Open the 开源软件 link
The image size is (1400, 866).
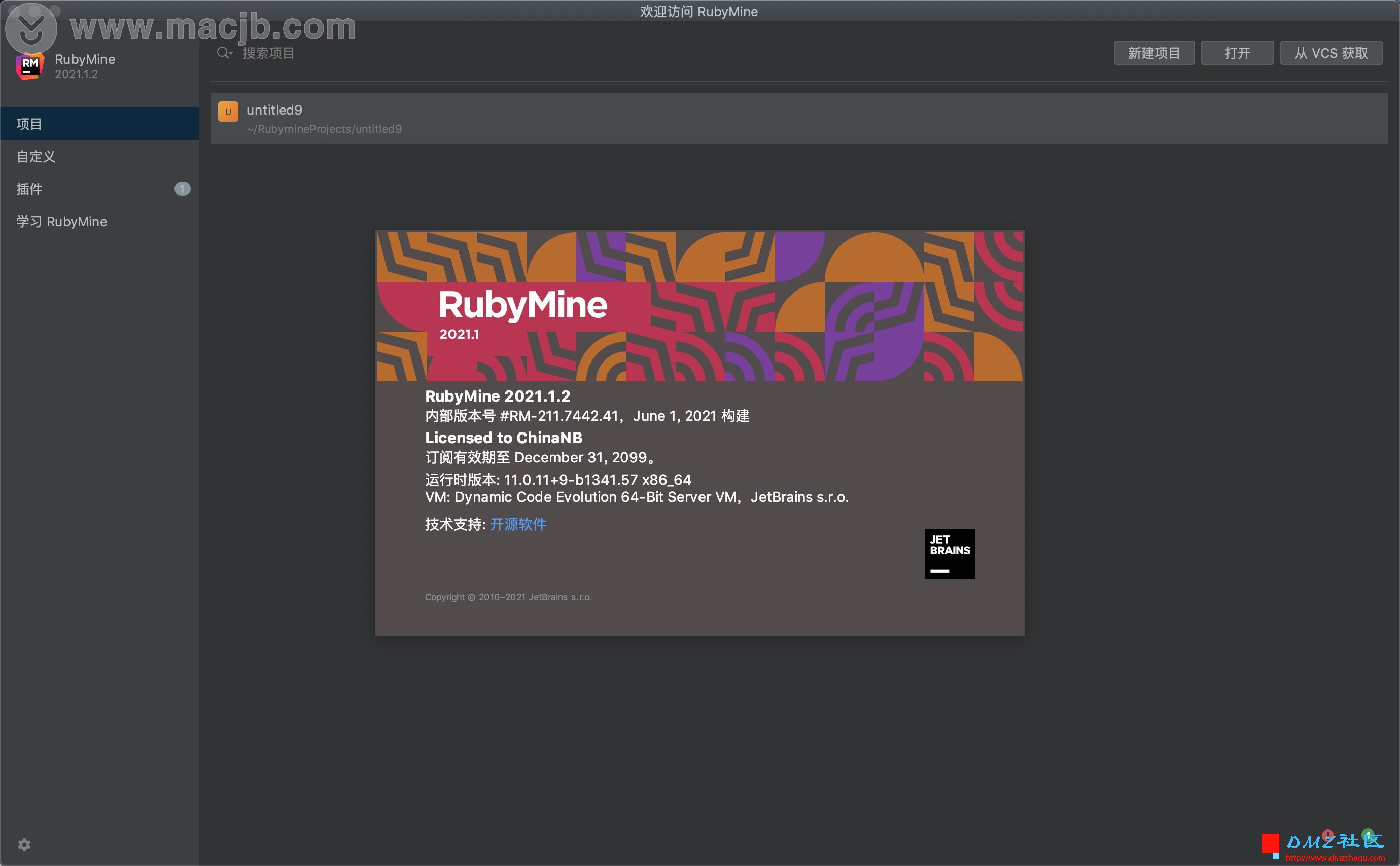click(518, 524)
